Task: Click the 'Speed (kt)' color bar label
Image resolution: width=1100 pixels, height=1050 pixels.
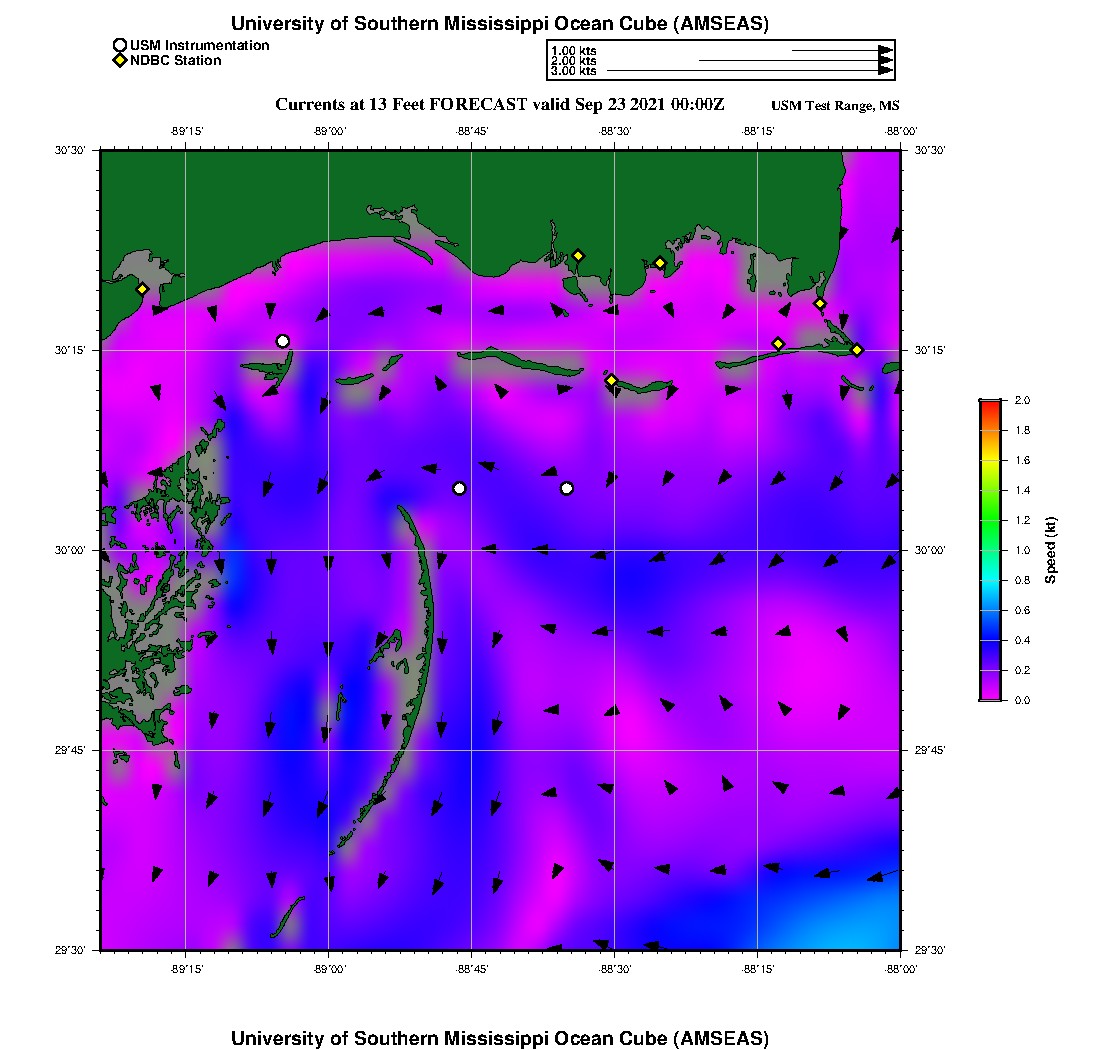Action: tap(1051, 550)
